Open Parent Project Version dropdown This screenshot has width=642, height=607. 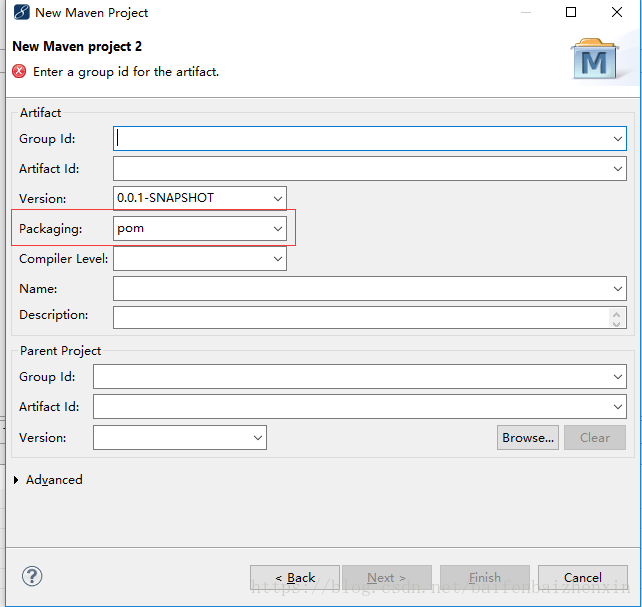point(258,438)
